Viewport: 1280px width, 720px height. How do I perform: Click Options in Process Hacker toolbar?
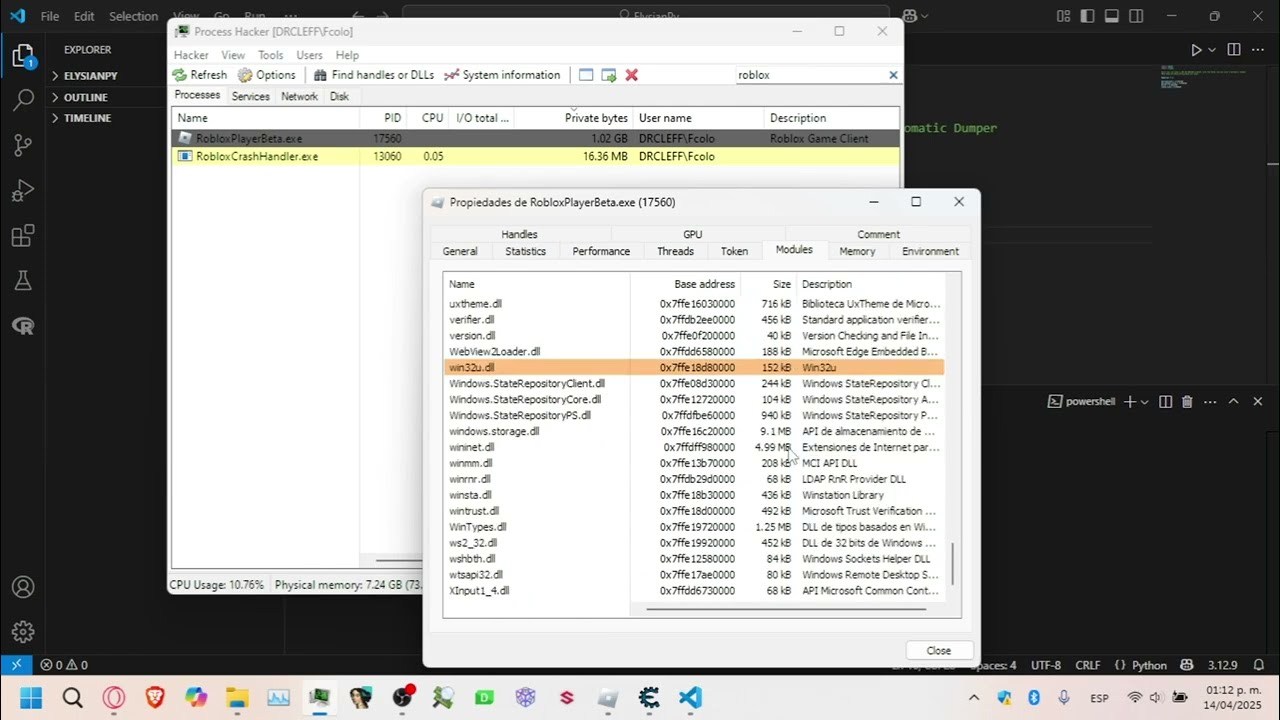(267, 75)
